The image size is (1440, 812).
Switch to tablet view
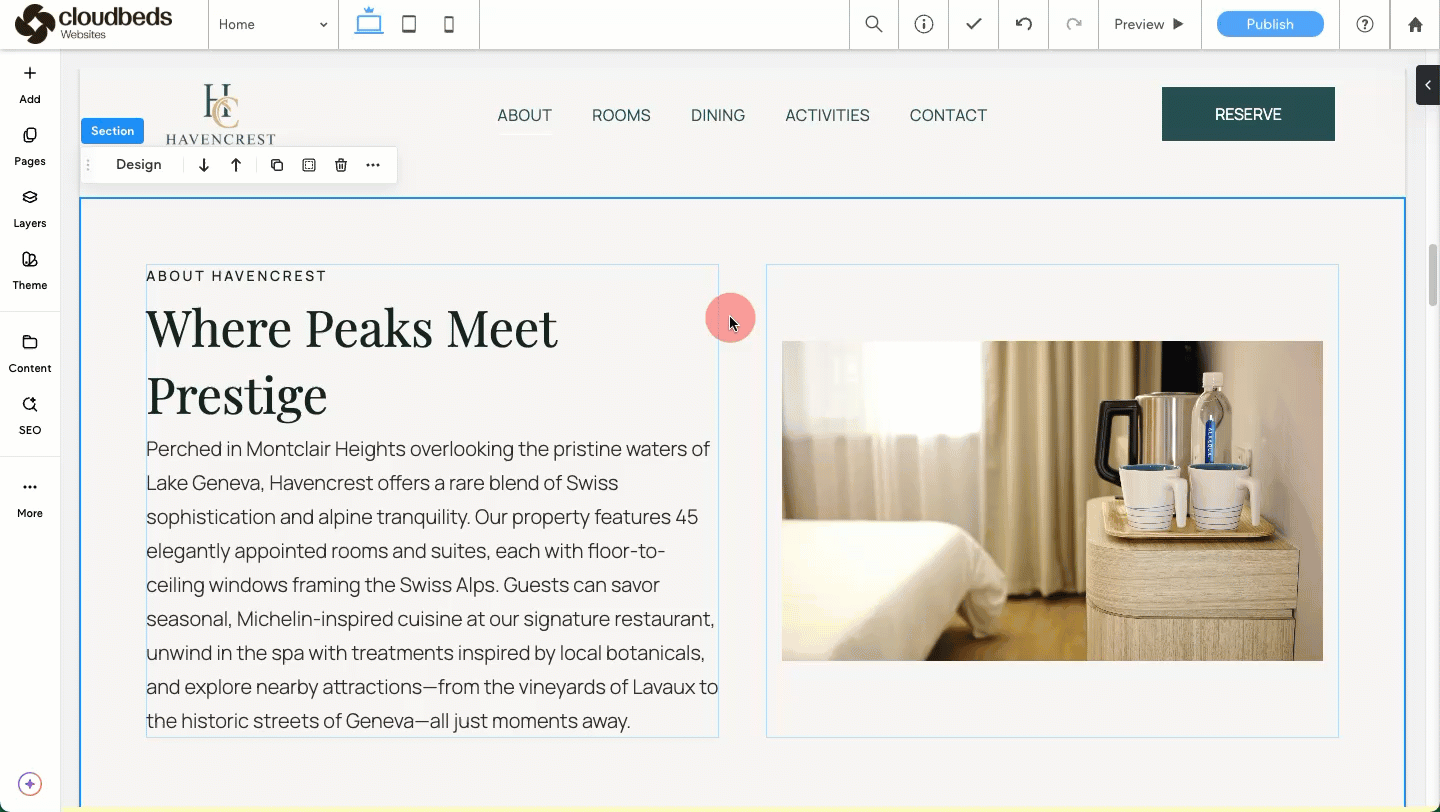click(409, 24)
